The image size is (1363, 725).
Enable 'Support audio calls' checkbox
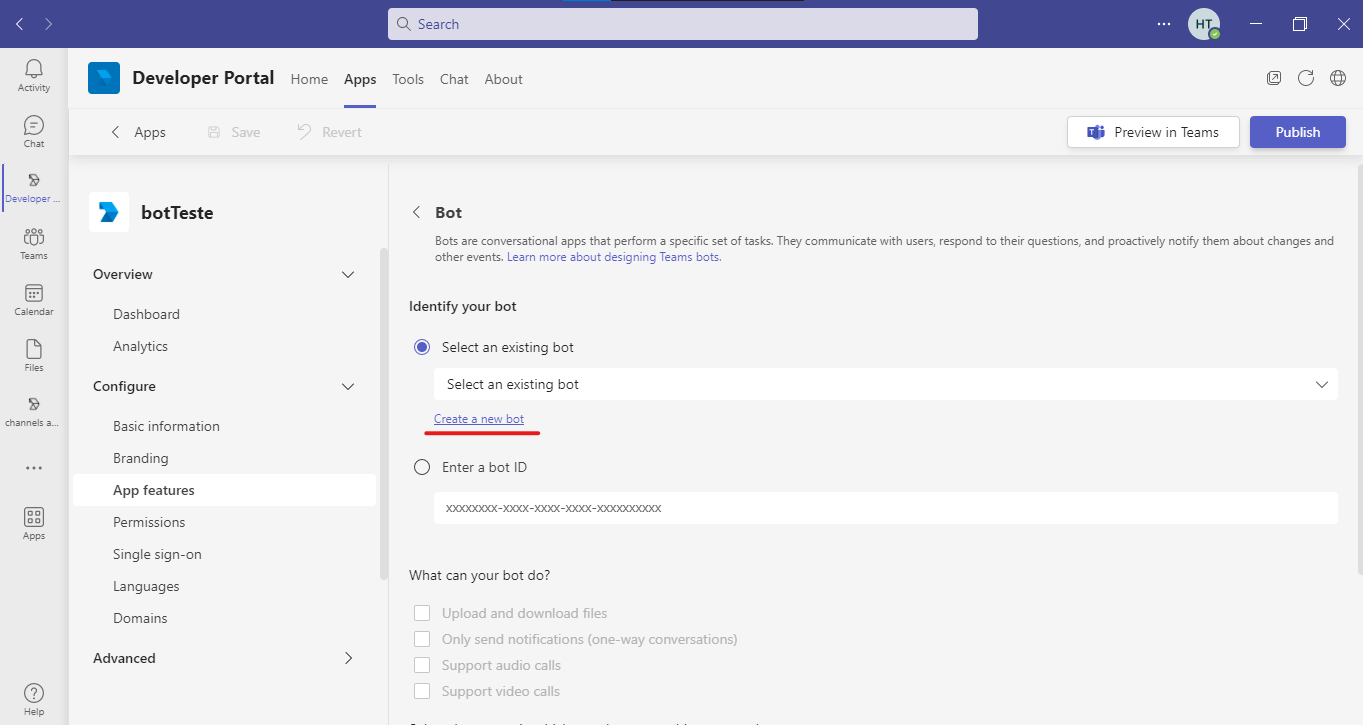point(422,665)
